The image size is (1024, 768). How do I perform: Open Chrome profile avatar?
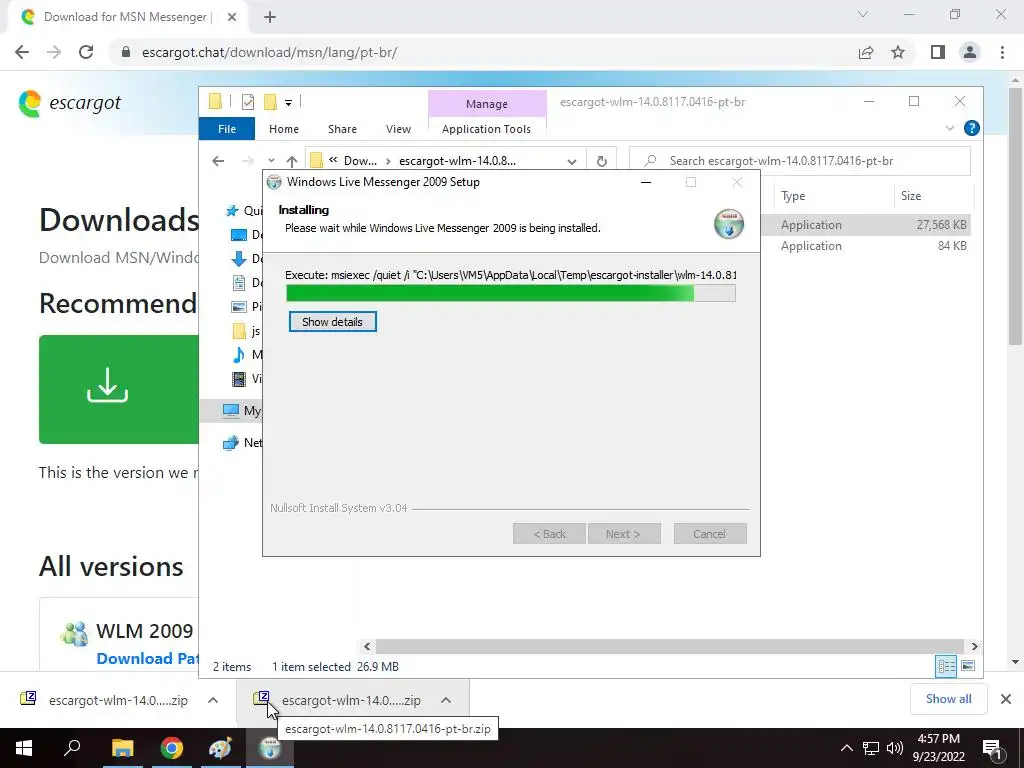click(970, 52)
